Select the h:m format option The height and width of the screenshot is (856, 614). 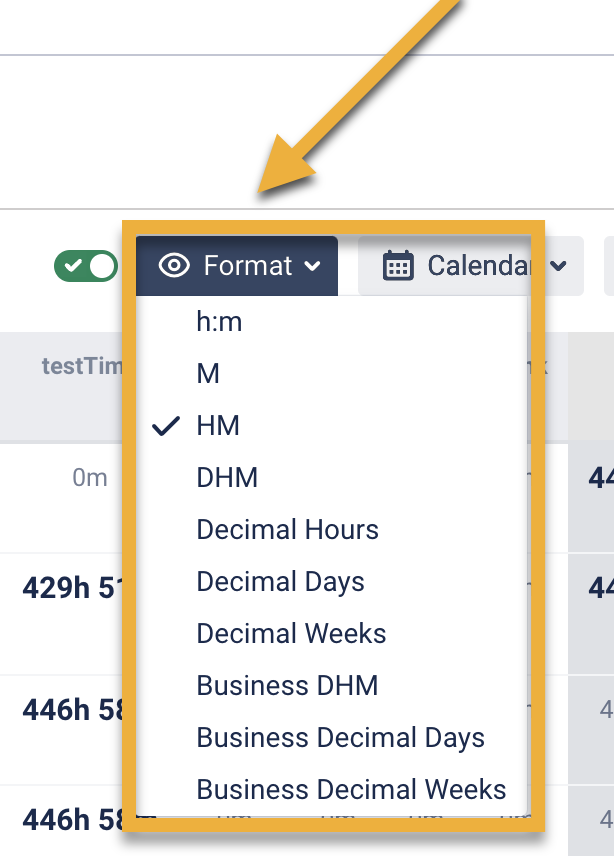click(x=220, y=322)
